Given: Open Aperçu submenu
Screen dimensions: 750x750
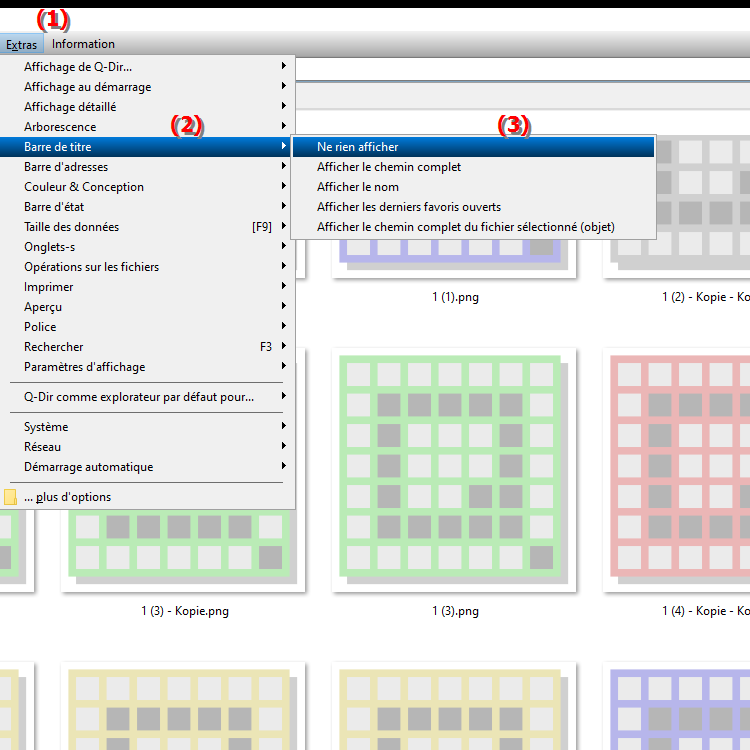Looking at the screenshot, I should (x=147, y=307).
